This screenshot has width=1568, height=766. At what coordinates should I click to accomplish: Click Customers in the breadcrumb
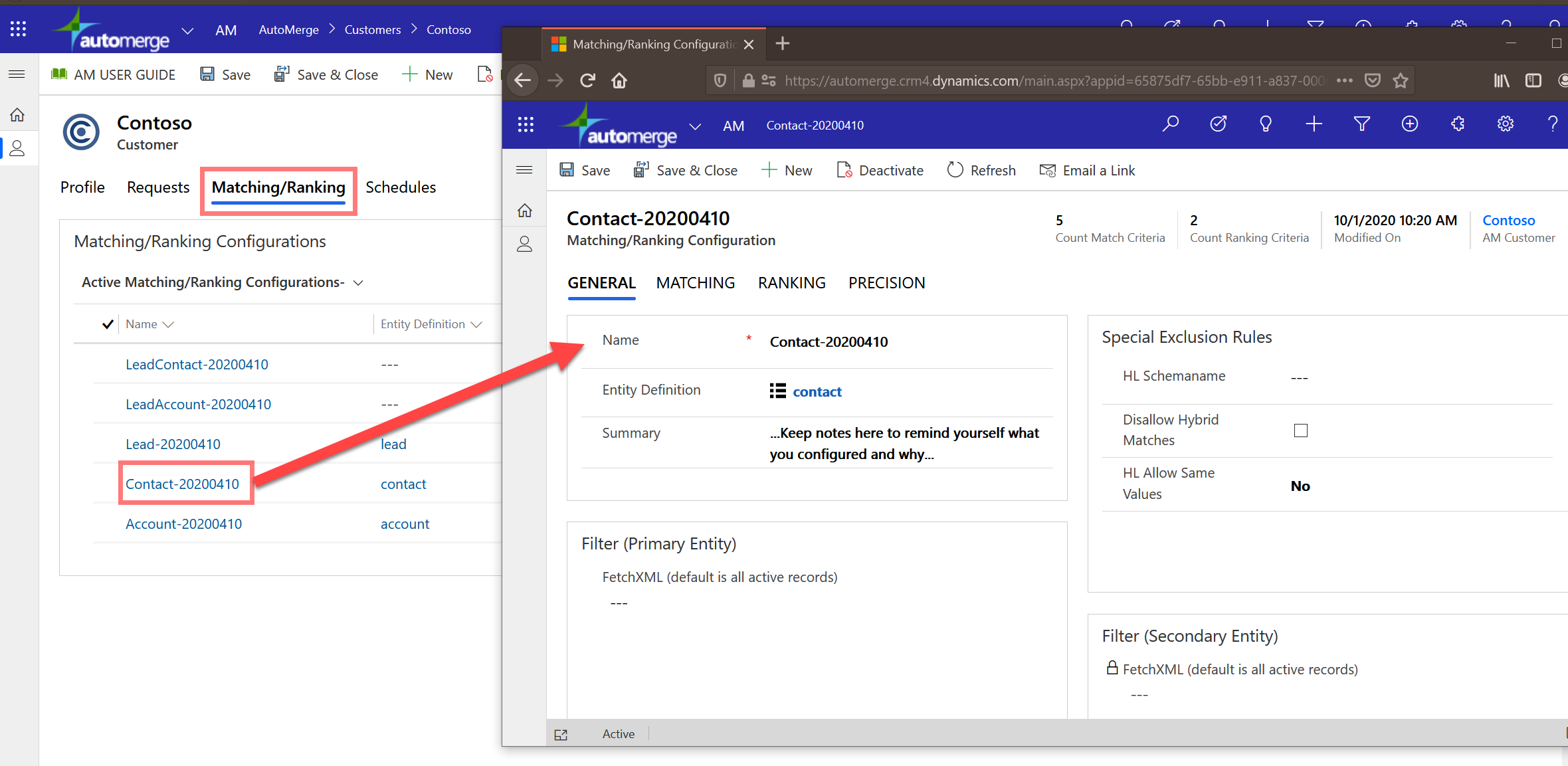tap(372, 30)
